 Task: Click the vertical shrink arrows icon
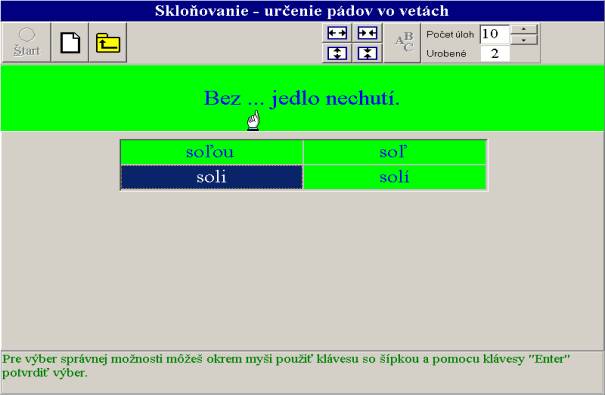coord(367,53)
